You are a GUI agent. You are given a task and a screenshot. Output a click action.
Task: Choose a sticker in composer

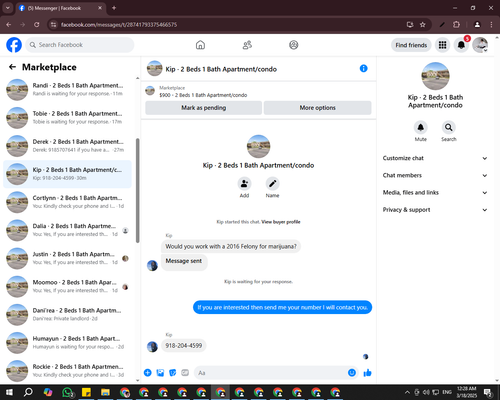tap(173, 373)
